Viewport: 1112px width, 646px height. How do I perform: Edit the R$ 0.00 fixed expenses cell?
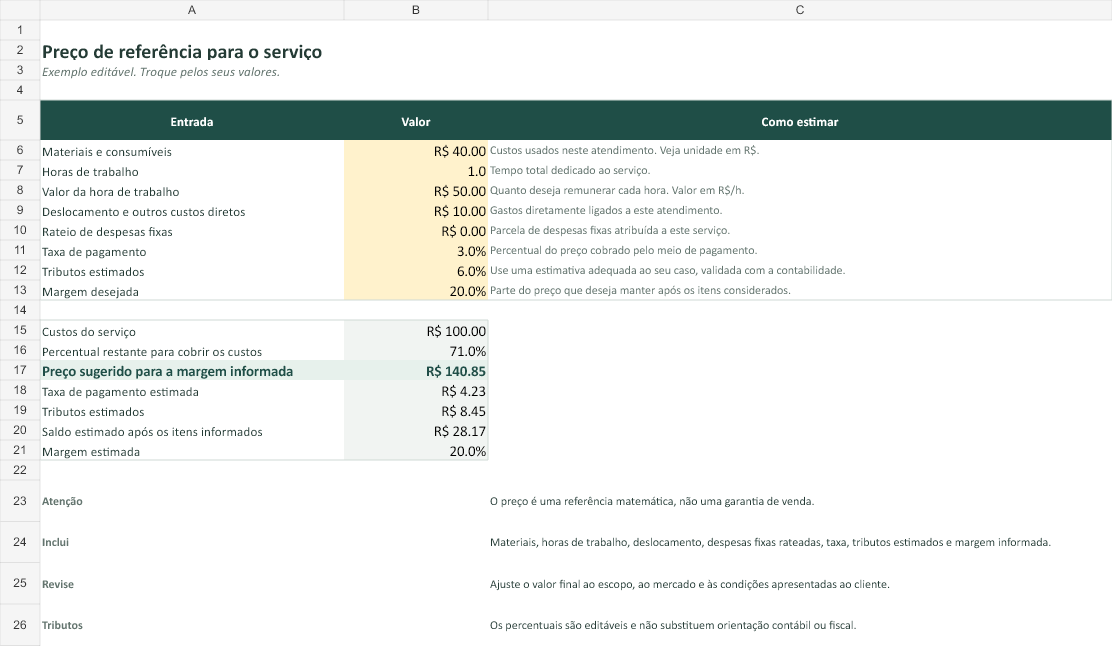point(416,230)
